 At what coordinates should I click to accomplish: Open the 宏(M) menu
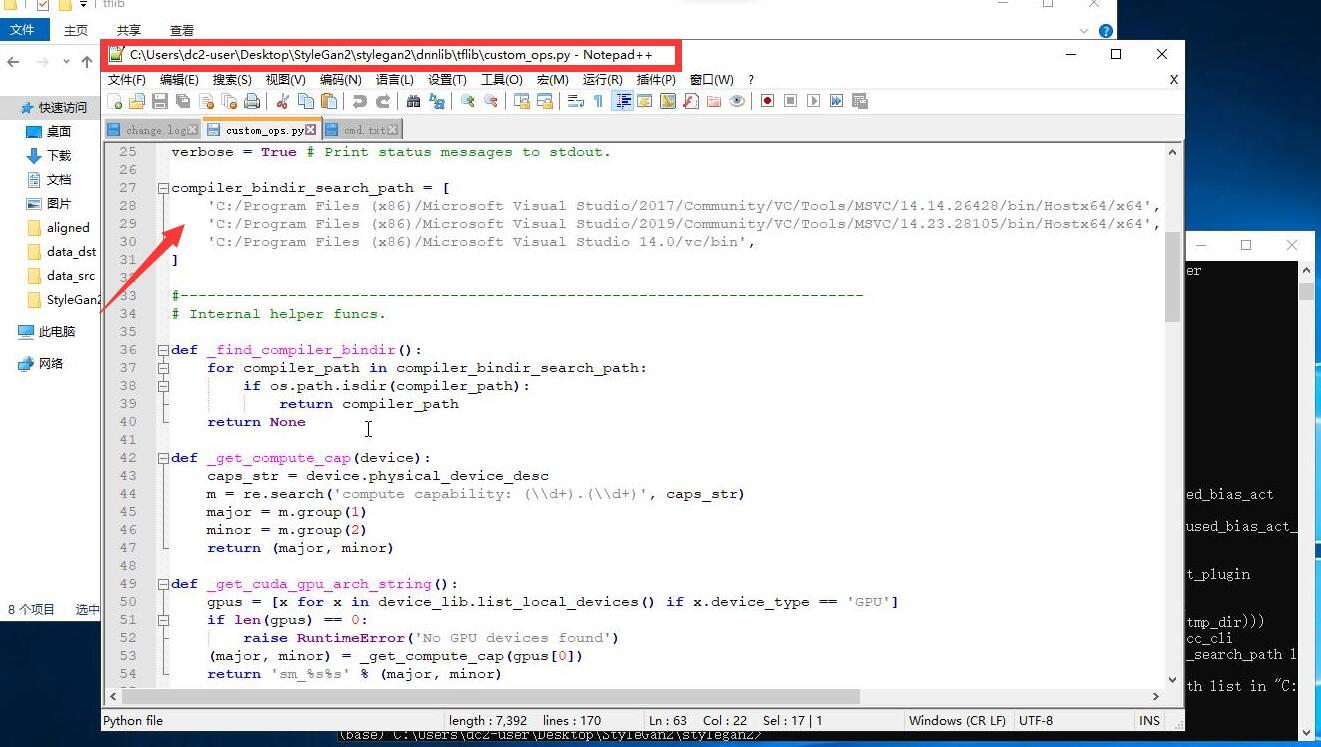tap(552, 79)
